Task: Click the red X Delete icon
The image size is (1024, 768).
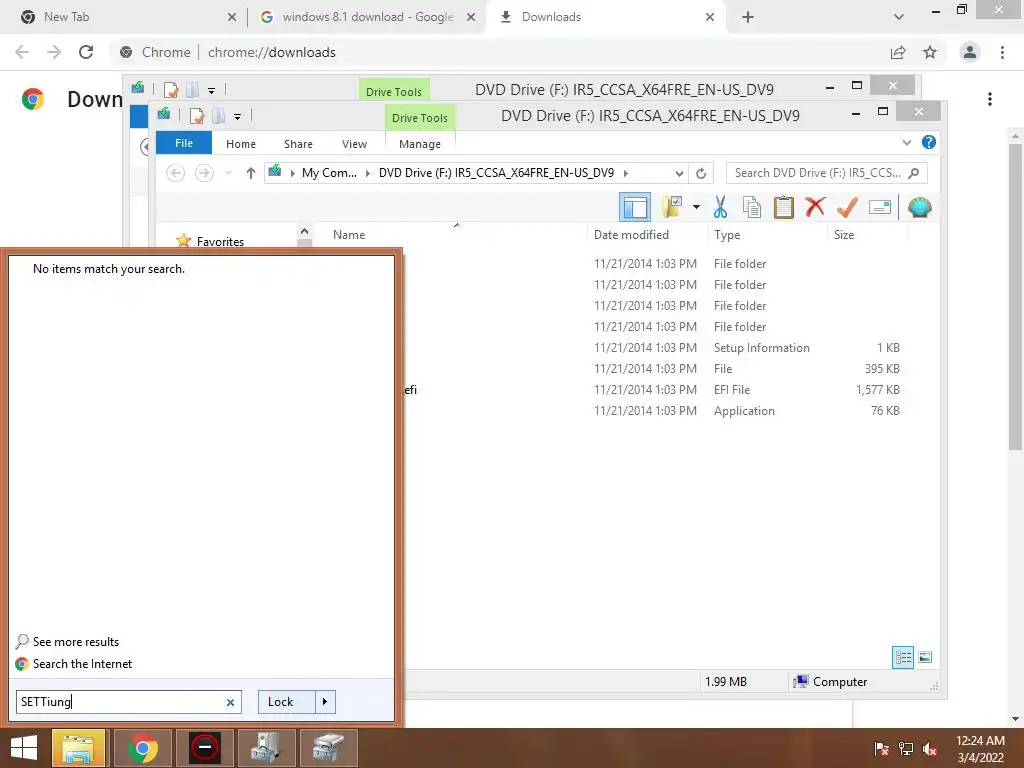Action: click(815, 208)
